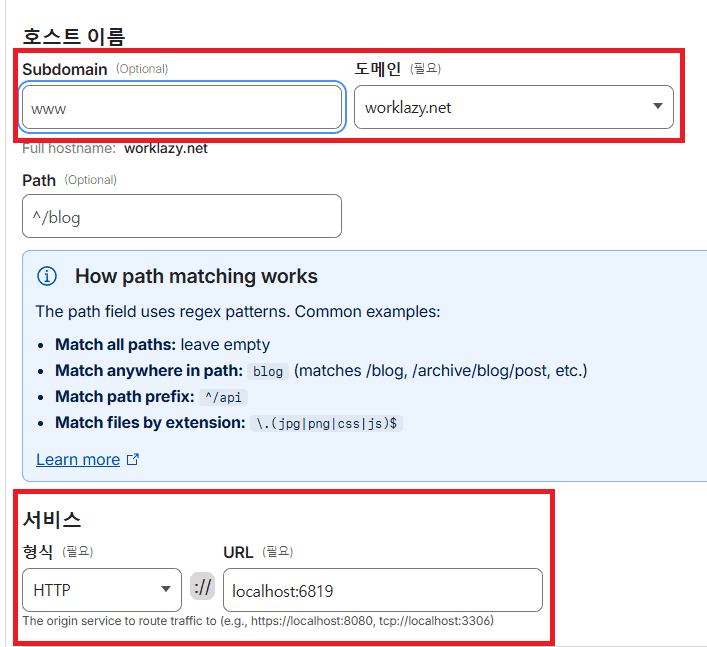Click the Subdomain field label
Screen dimensions: 707x647
(65, 69)
